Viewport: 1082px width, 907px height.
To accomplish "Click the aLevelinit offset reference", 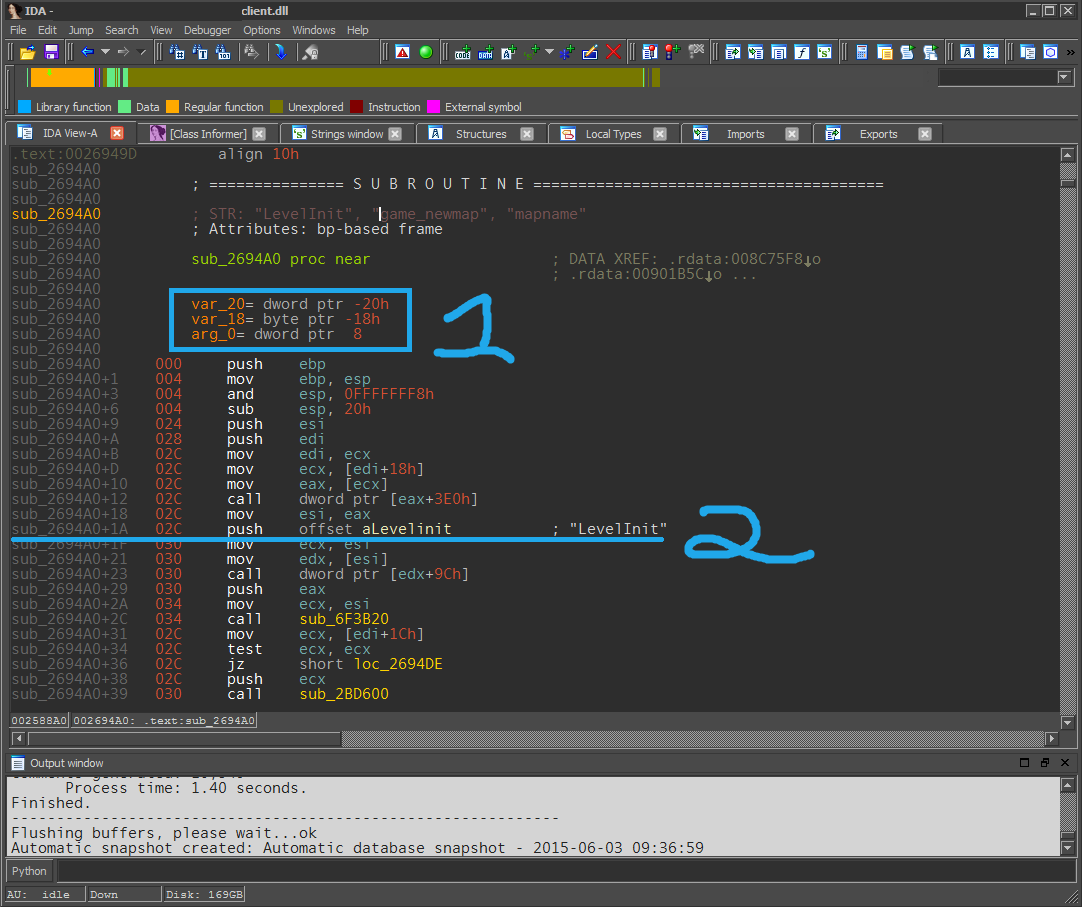I will pyautogui.click(x=406, y=529).
